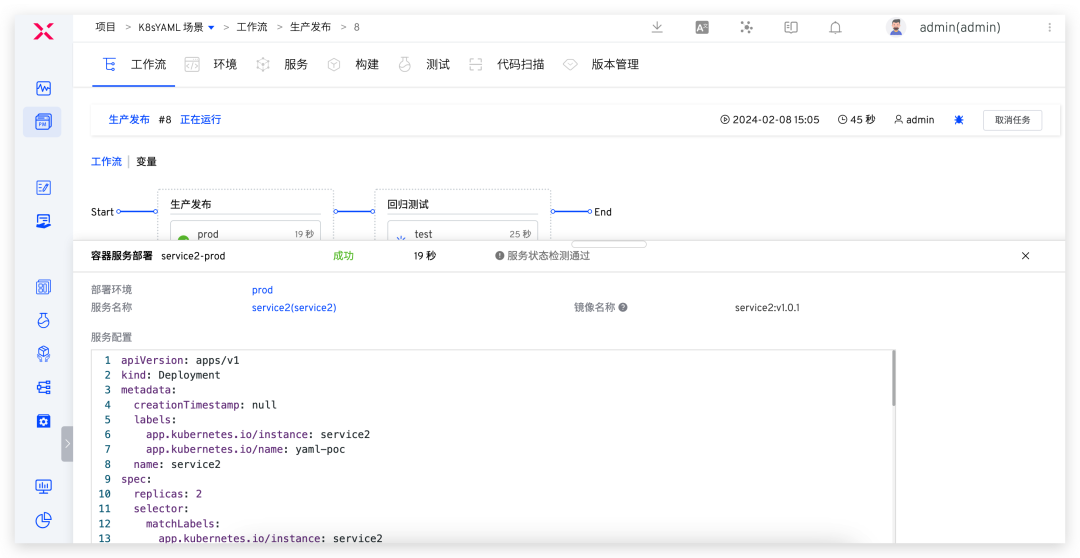Open the gear box settings sidebar icon

click(43, 421)
